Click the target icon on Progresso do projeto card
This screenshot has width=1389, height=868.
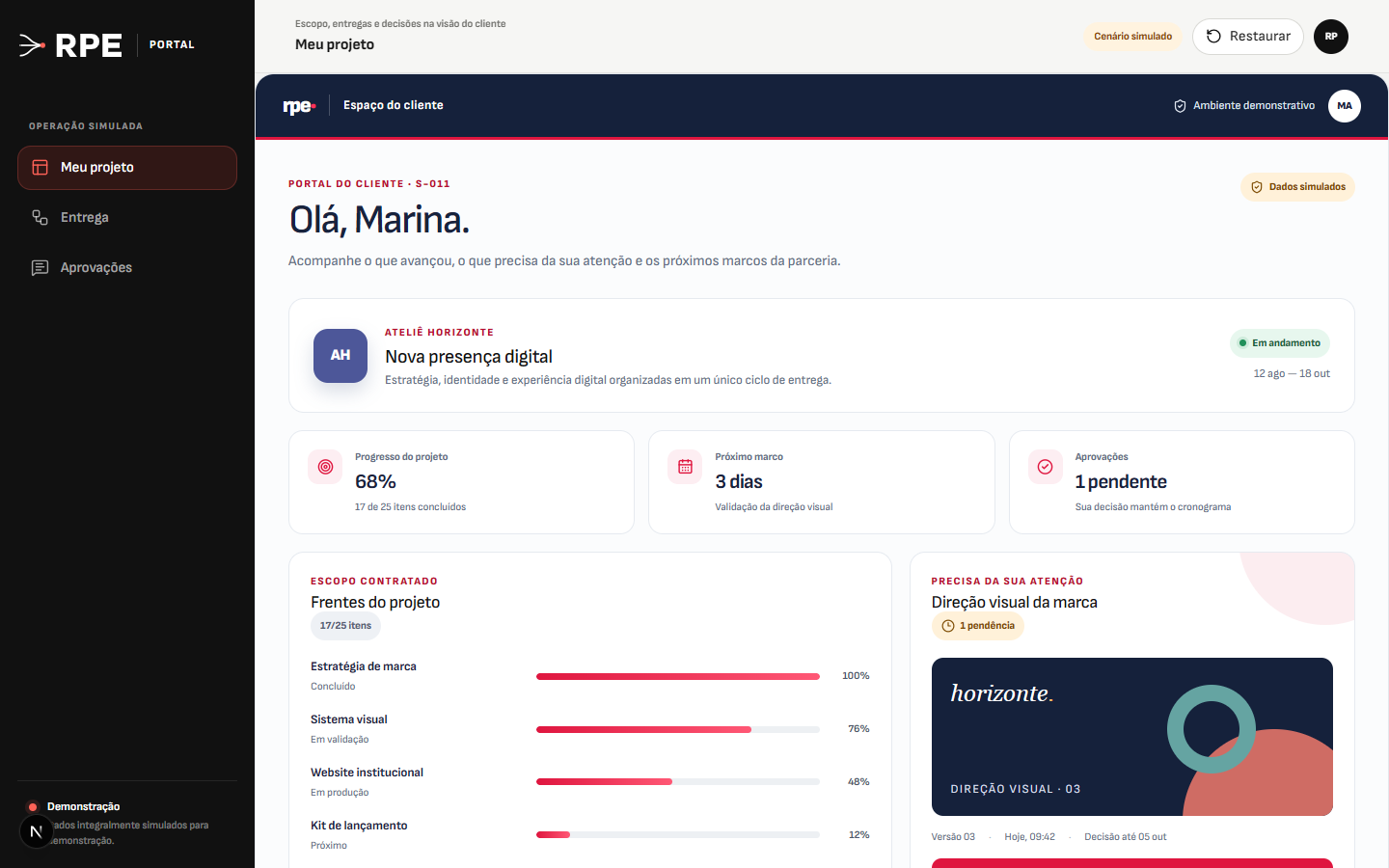325,467
